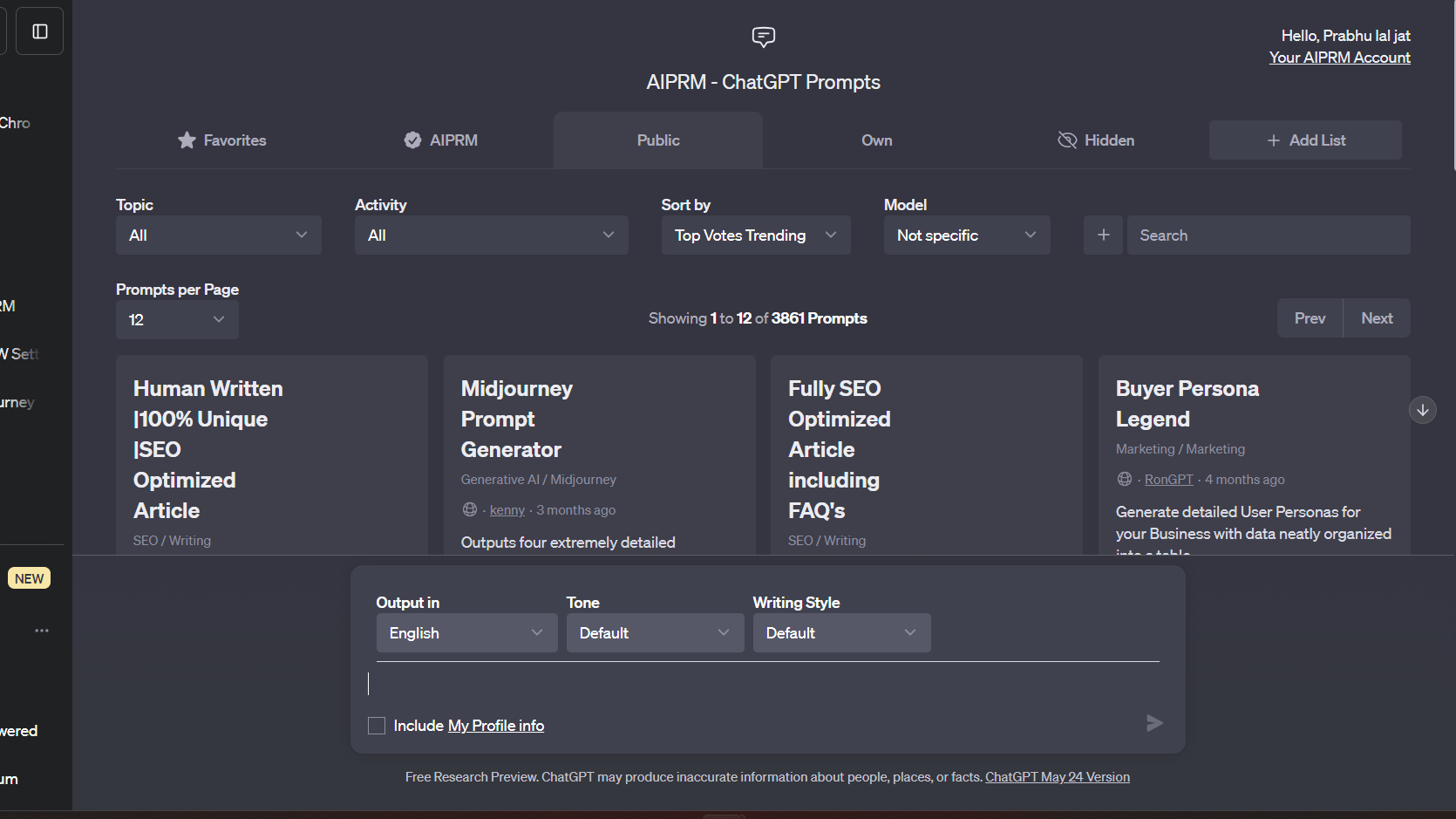Switch to the Hidden tab
The width and height of the screenshot is (1456, 819).
[x=1095, y=140]
